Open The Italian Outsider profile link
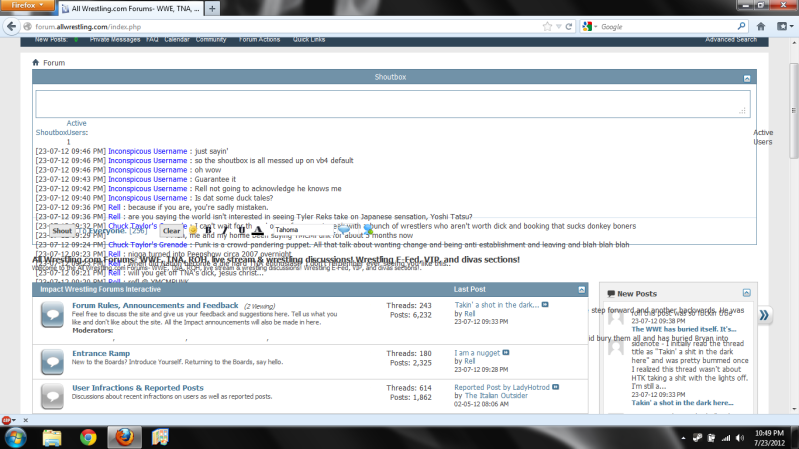Image resolution: width=799 pixels, height=449 pixels. coord(496,395)
